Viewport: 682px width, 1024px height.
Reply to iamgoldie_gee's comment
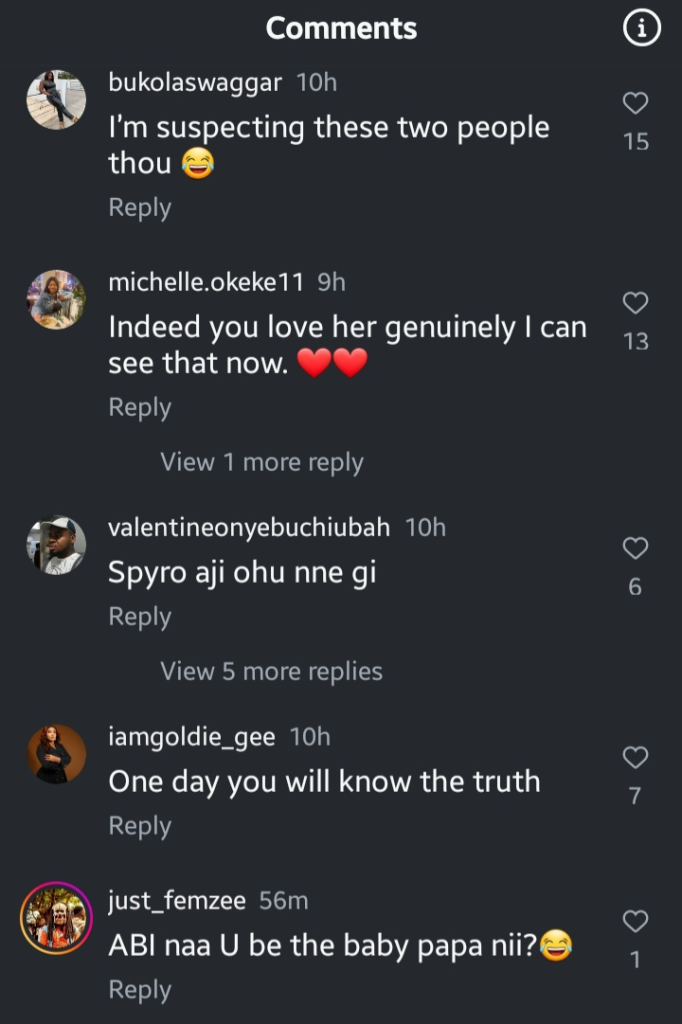(x=140, y=826)
